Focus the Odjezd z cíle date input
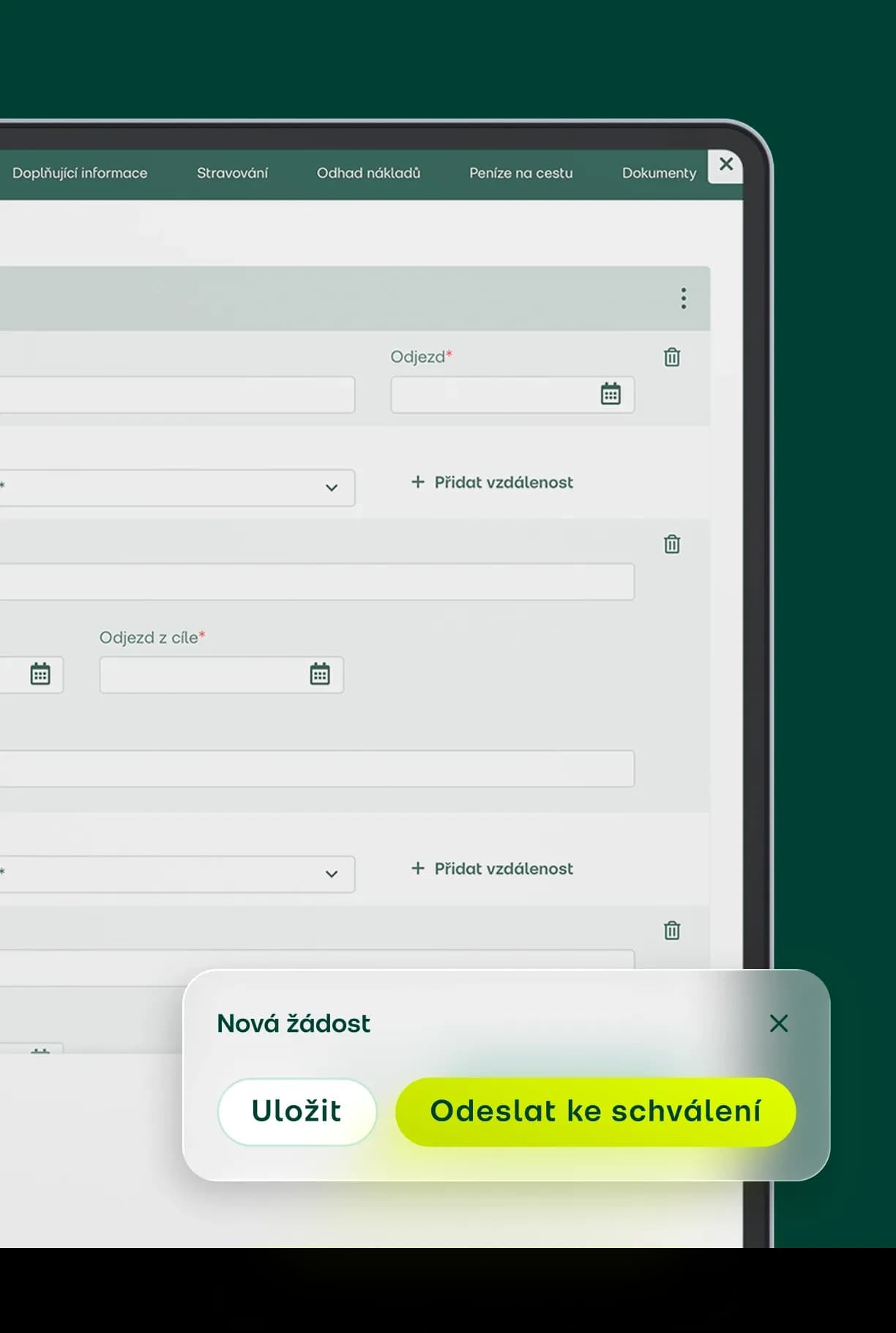Viewport: 896px width, 1333px height. tap(201, 675)
